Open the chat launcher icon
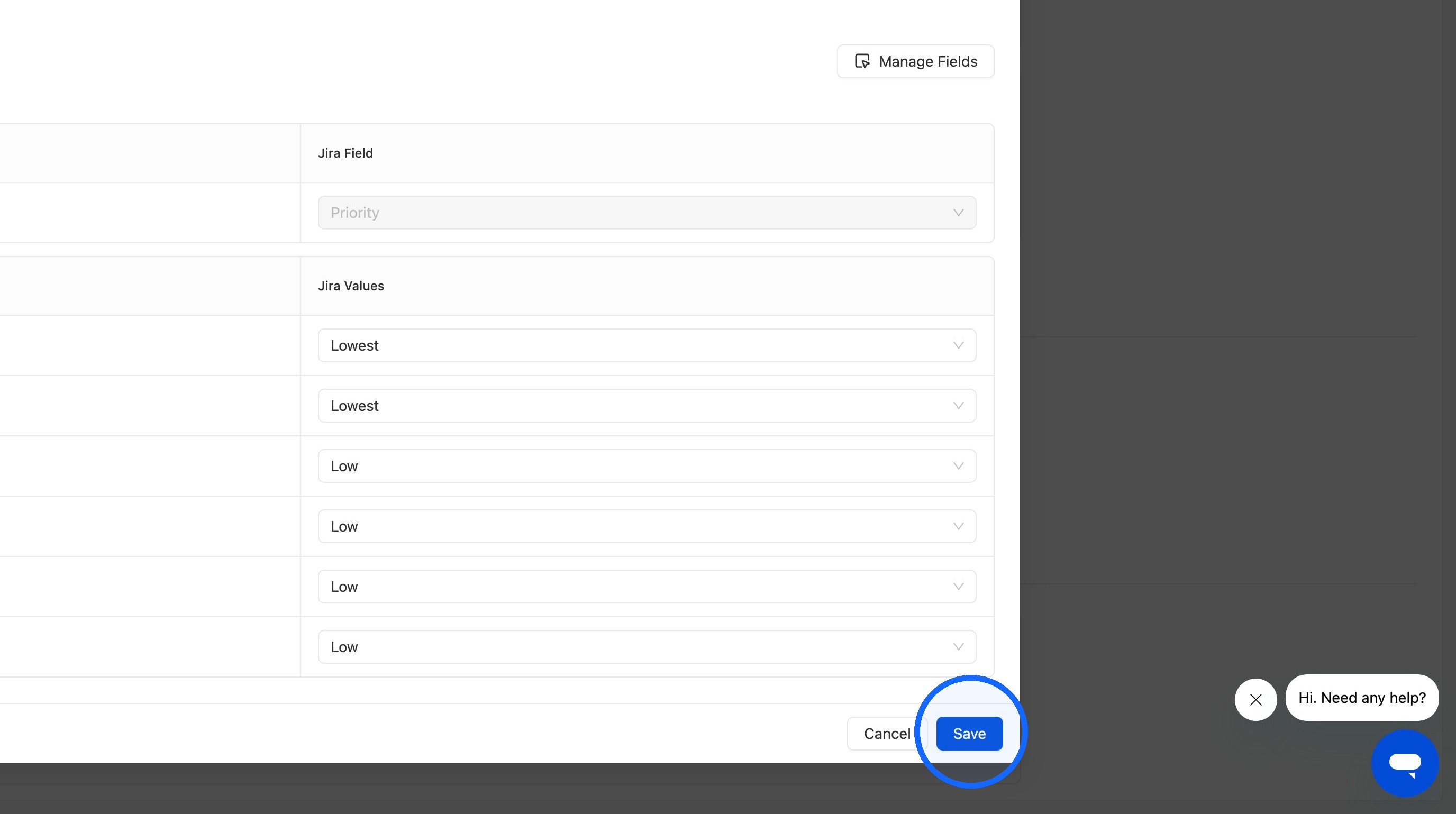This screenshot has height=814, width=1456. pyautogui.click(x=1405, y=763)
